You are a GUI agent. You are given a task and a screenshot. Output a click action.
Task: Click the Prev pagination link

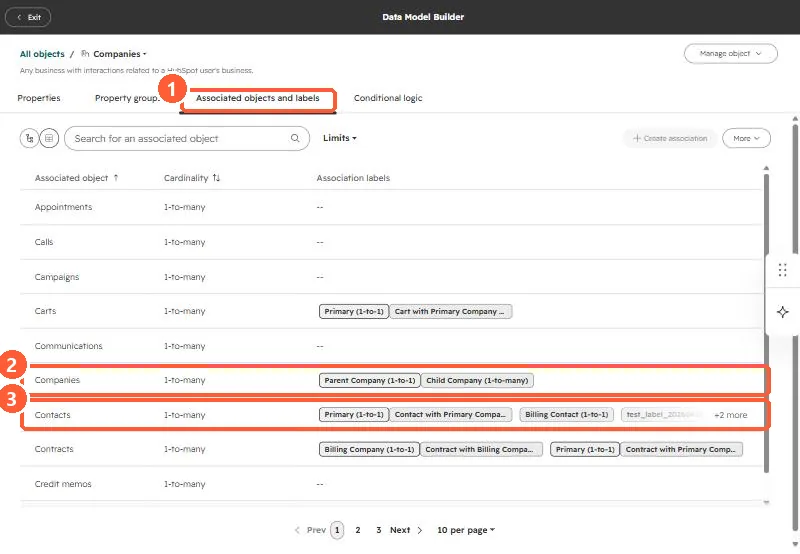click(310, 531)
